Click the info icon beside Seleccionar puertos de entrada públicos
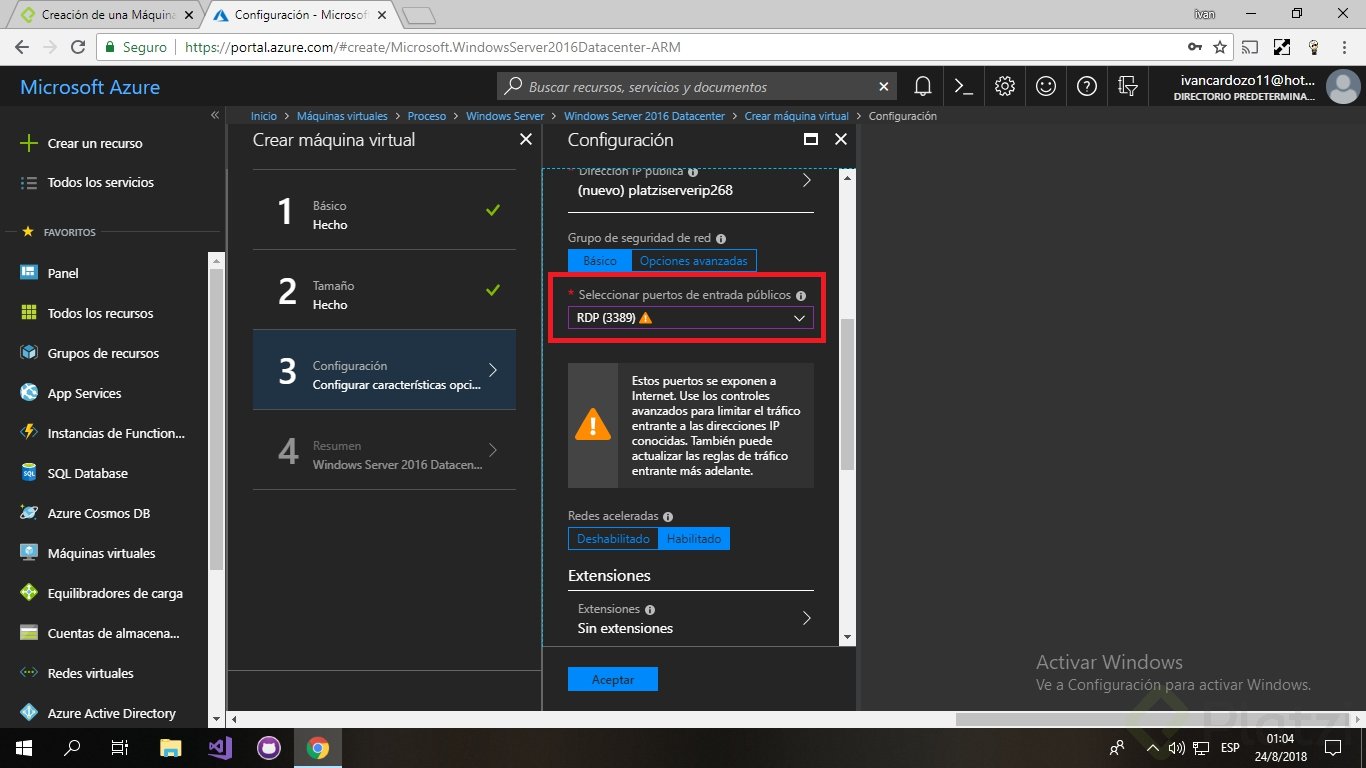The width and height of the screenshot is (1366, 768). coord(801,296)
